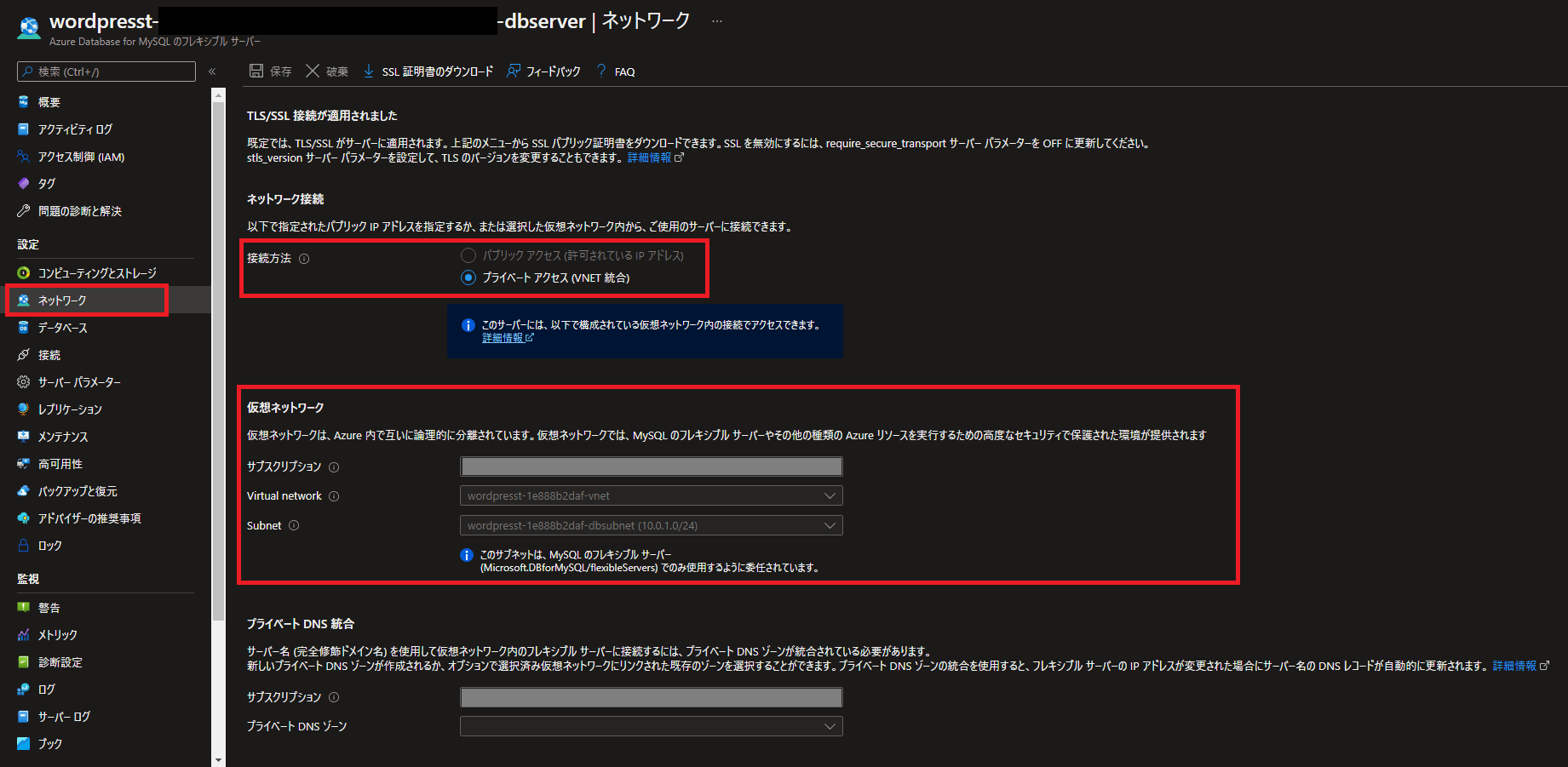Click info icon next to 接続方法

click(304, 259)
